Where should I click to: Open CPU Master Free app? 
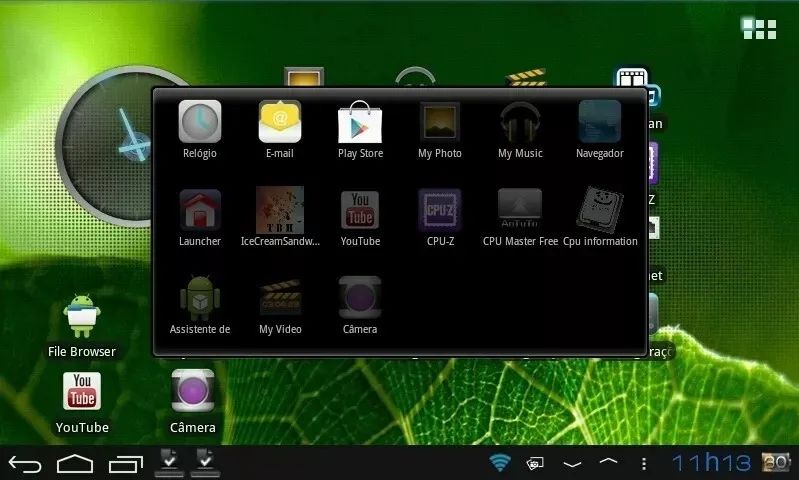pos(520,208)
